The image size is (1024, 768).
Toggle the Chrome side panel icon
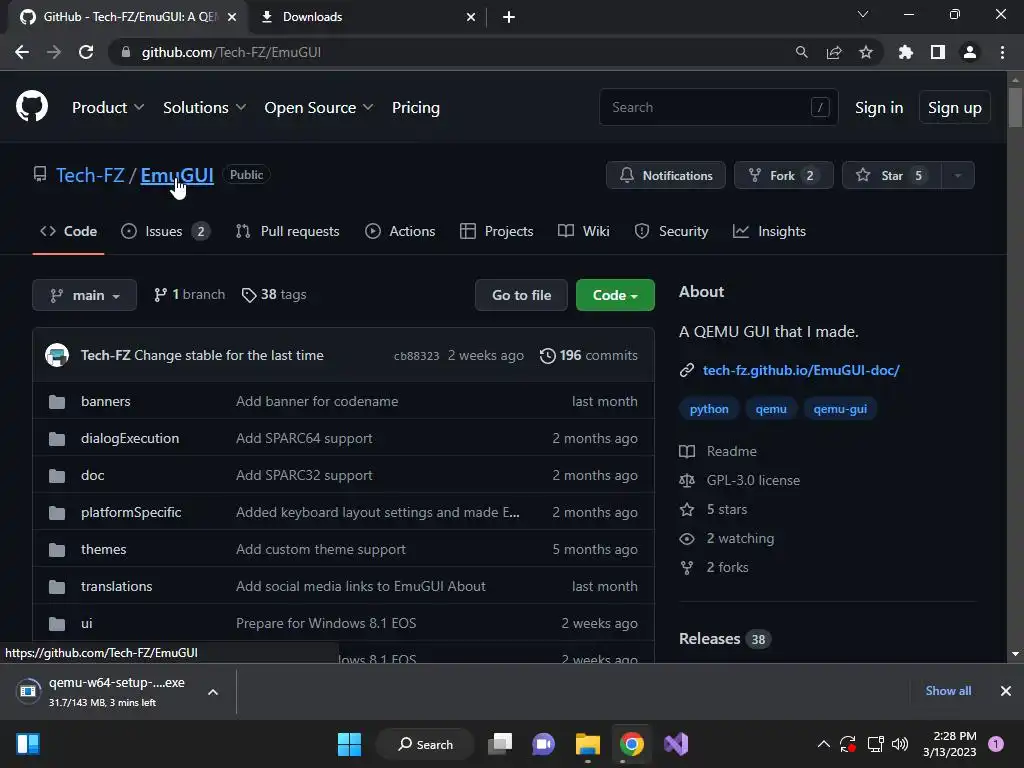pyautogui.click(x=938, y=52)
